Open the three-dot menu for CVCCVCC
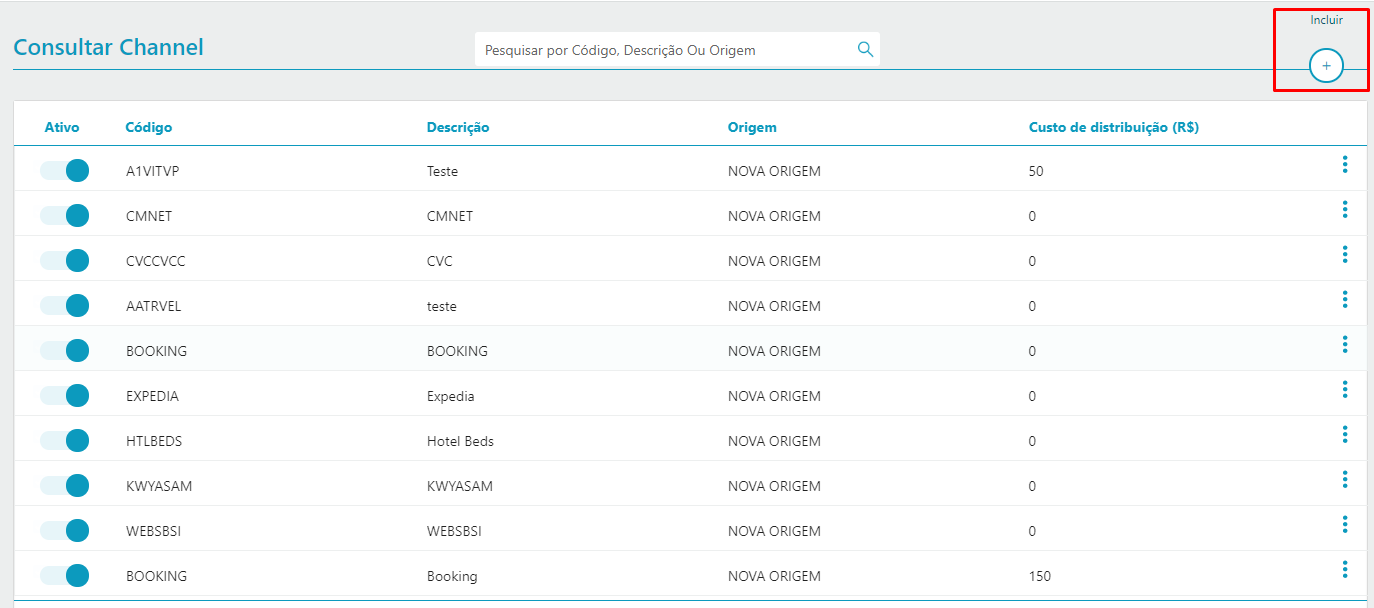1374x608 pixels. 1345,254
